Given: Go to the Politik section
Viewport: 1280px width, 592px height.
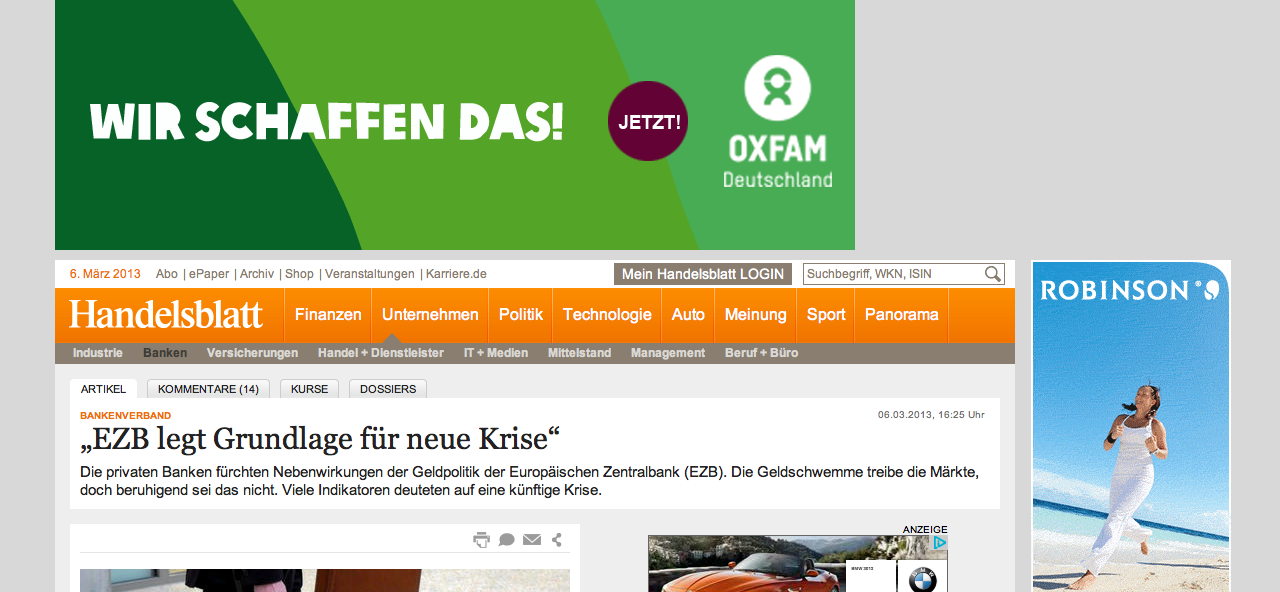Looking at the screenshot, I should tap(520, 315).
